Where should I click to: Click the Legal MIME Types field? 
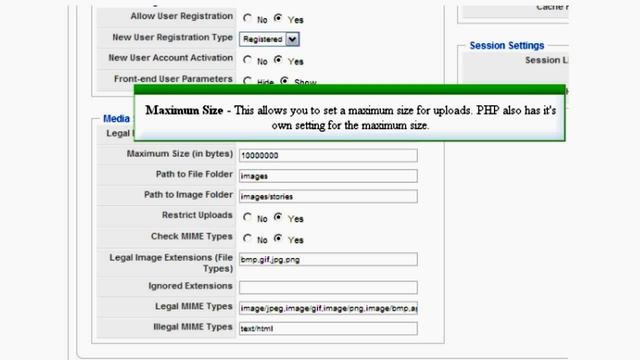328,308
